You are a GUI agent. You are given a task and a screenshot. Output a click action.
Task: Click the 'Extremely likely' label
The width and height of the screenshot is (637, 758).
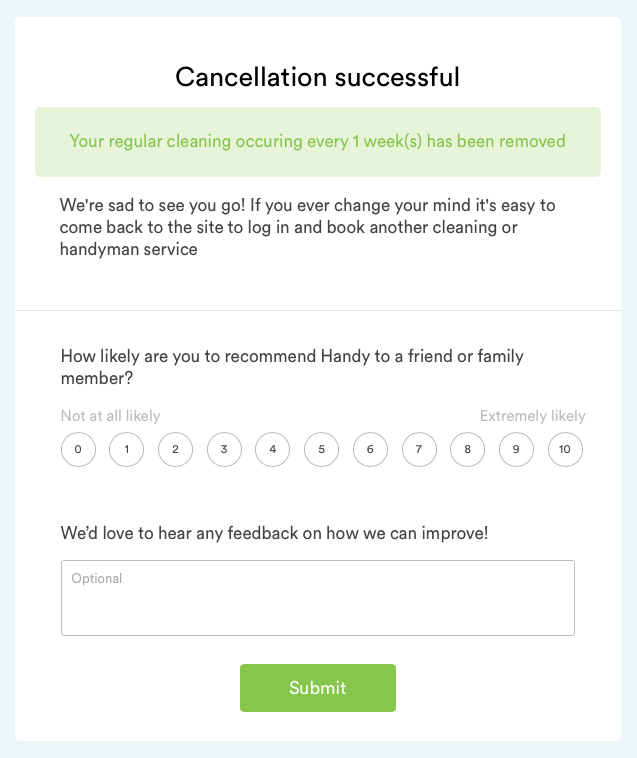pyautogui.click(x=533, y=416)
